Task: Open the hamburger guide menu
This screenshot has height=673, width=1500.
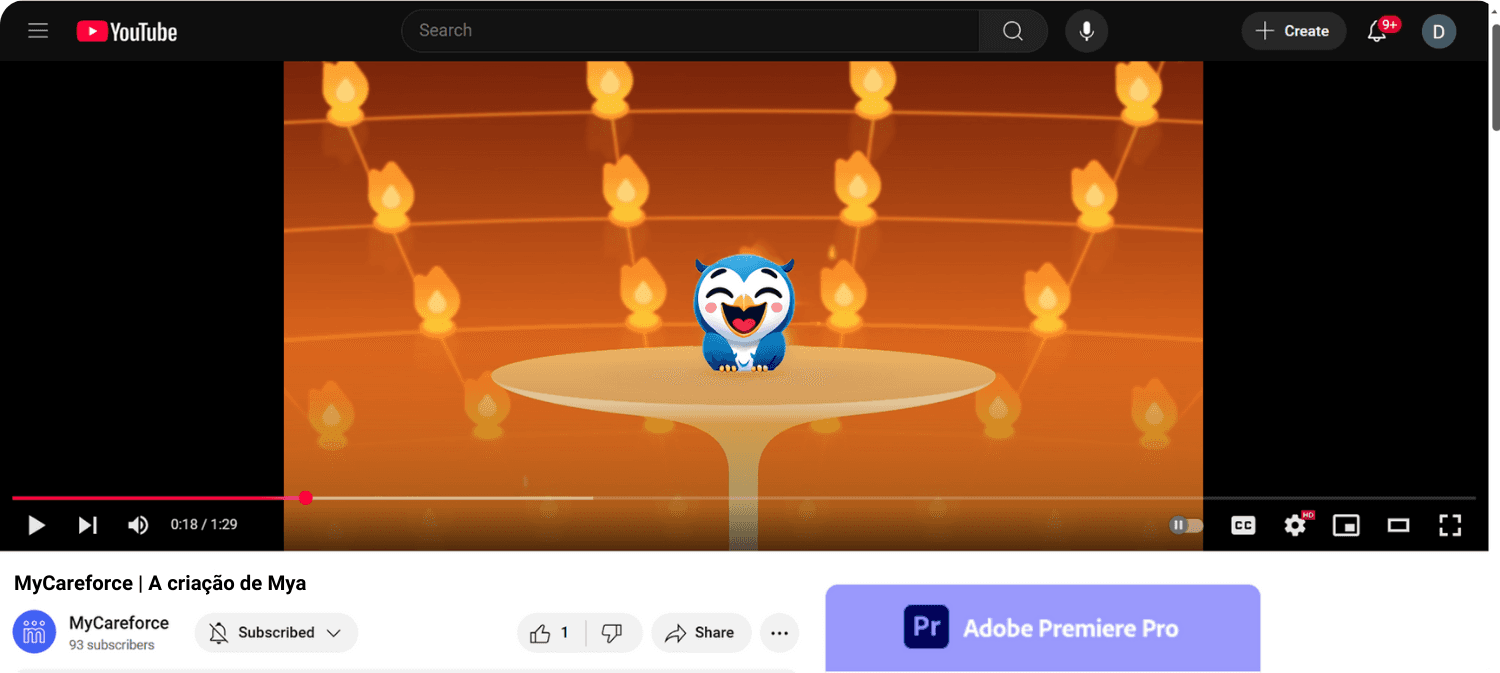Action: point(38,31)
